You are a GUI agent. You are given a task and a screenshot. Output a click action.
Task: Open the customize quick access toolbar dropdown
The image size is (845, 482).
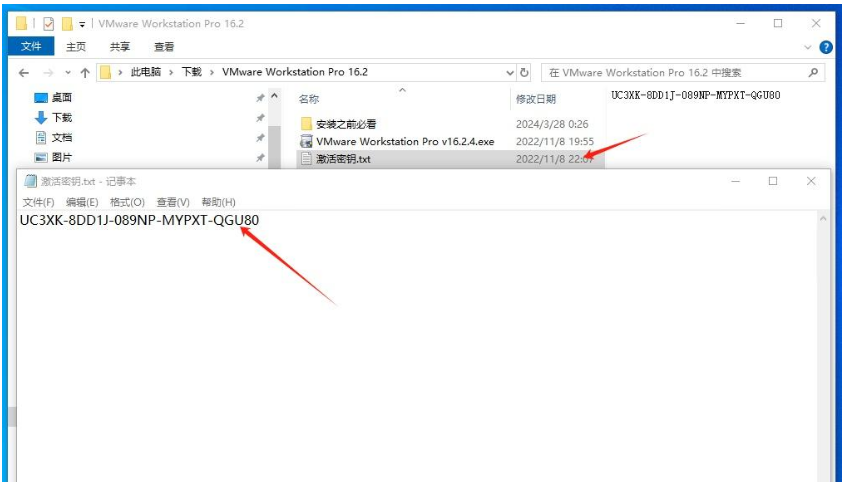pyautogui.click(x=82, y=24)
